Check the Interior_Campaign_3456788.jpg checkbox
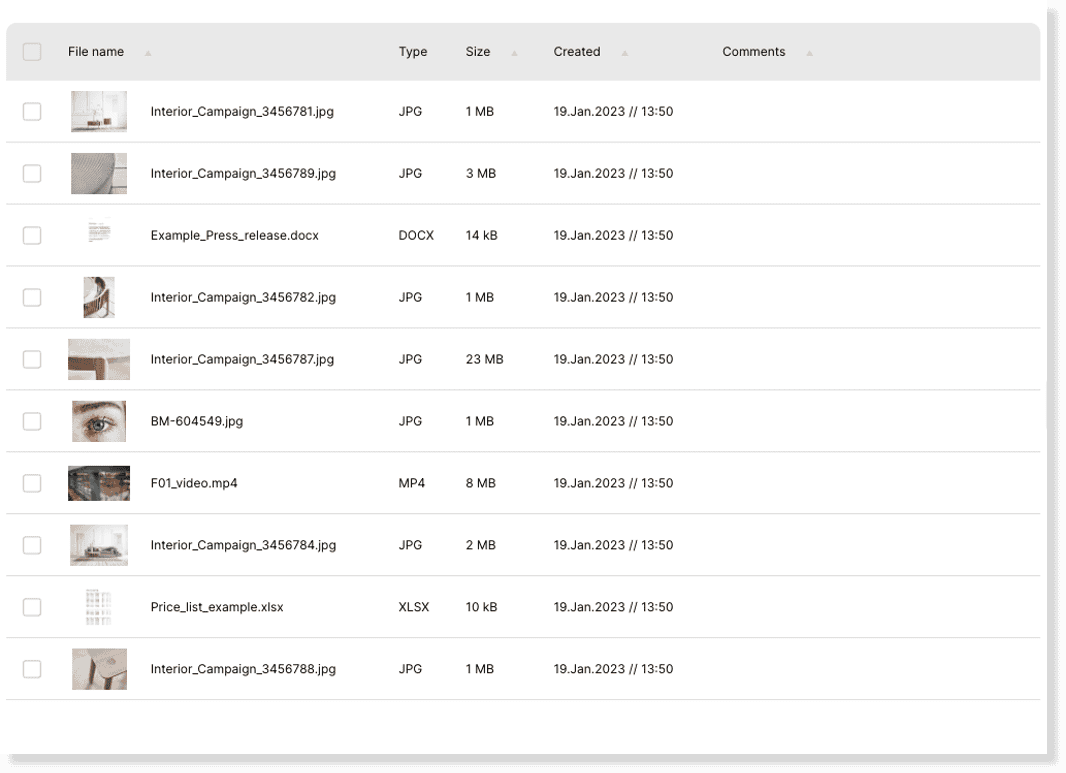1066x773 pixels. coord(32,668)
